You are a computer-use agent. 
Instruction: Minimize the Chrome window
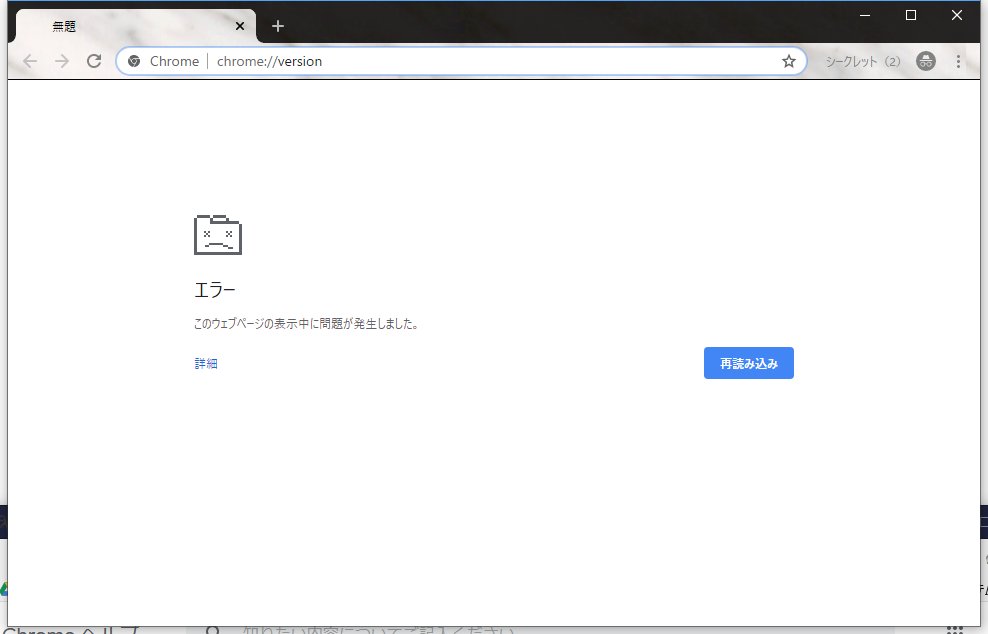(865, 15)
